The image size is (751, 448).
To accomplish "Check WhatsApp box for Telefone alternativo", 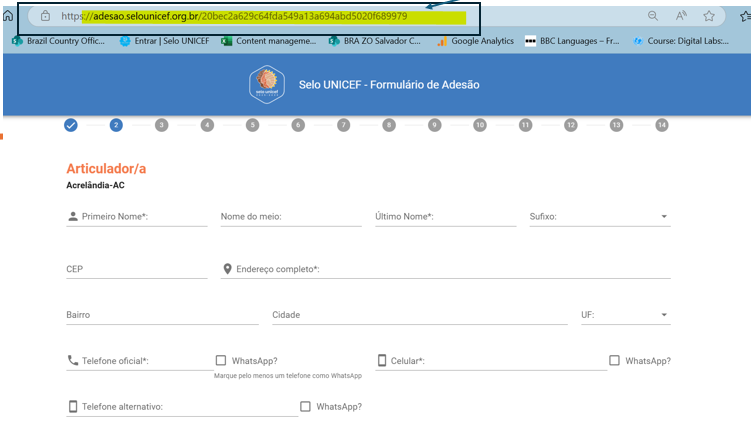I will tap(305, 406).
